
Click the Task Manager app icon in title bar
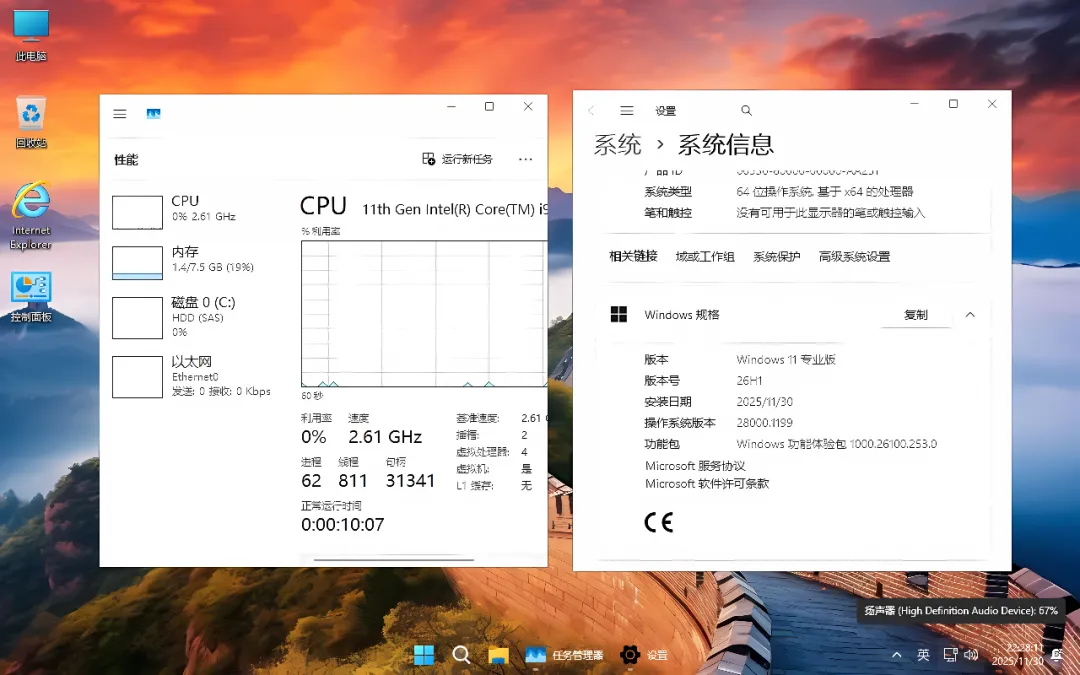[x=154, y=114]
